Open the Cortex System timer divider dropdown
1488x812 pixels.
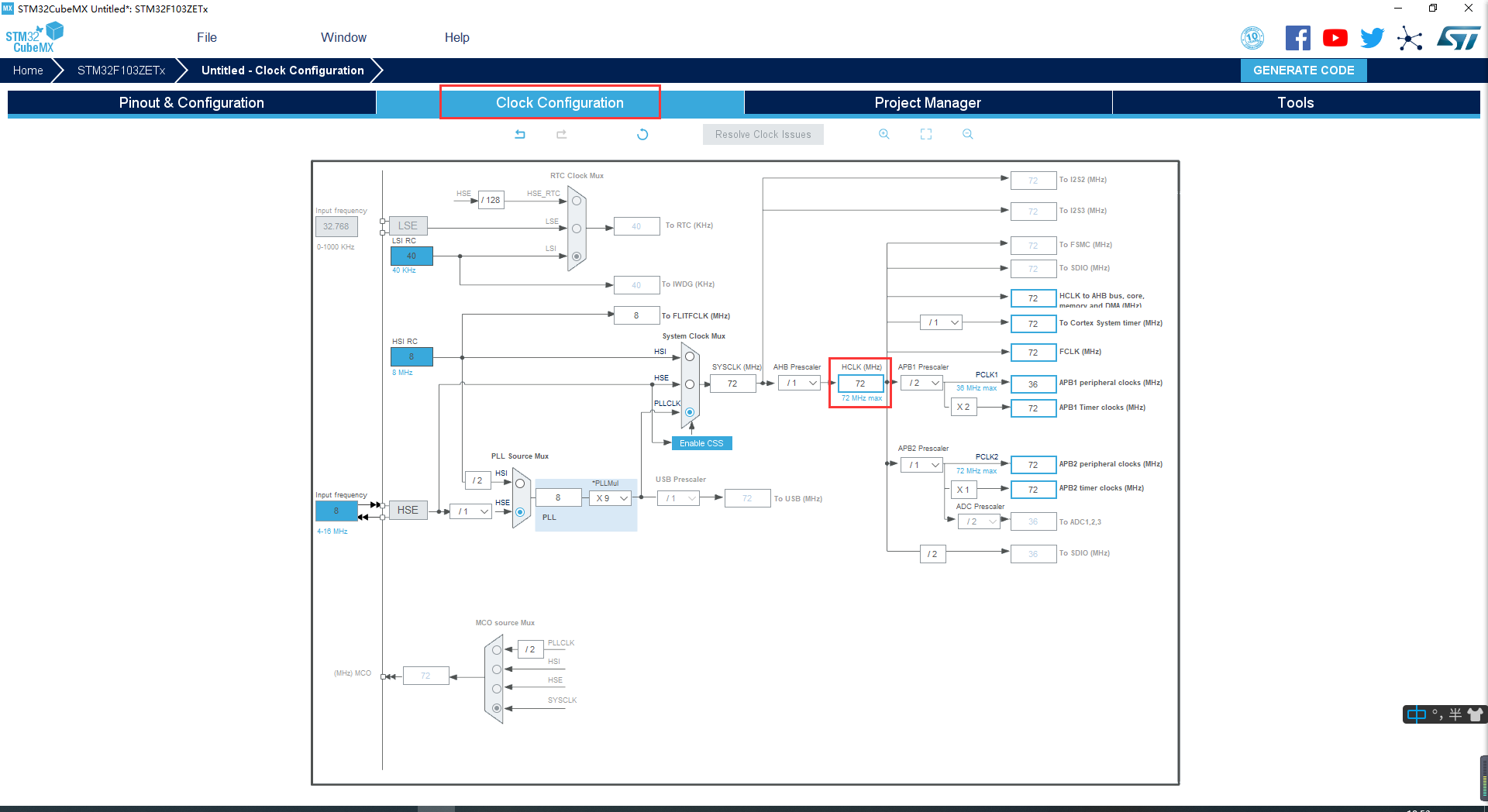(x=941, y=322)
